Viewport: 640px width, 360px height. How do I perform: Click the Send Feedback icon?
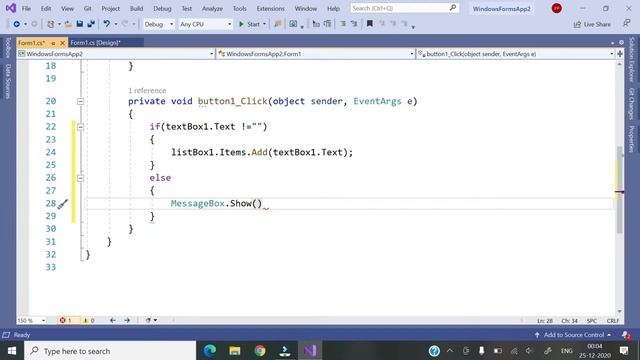click(627, 24)
